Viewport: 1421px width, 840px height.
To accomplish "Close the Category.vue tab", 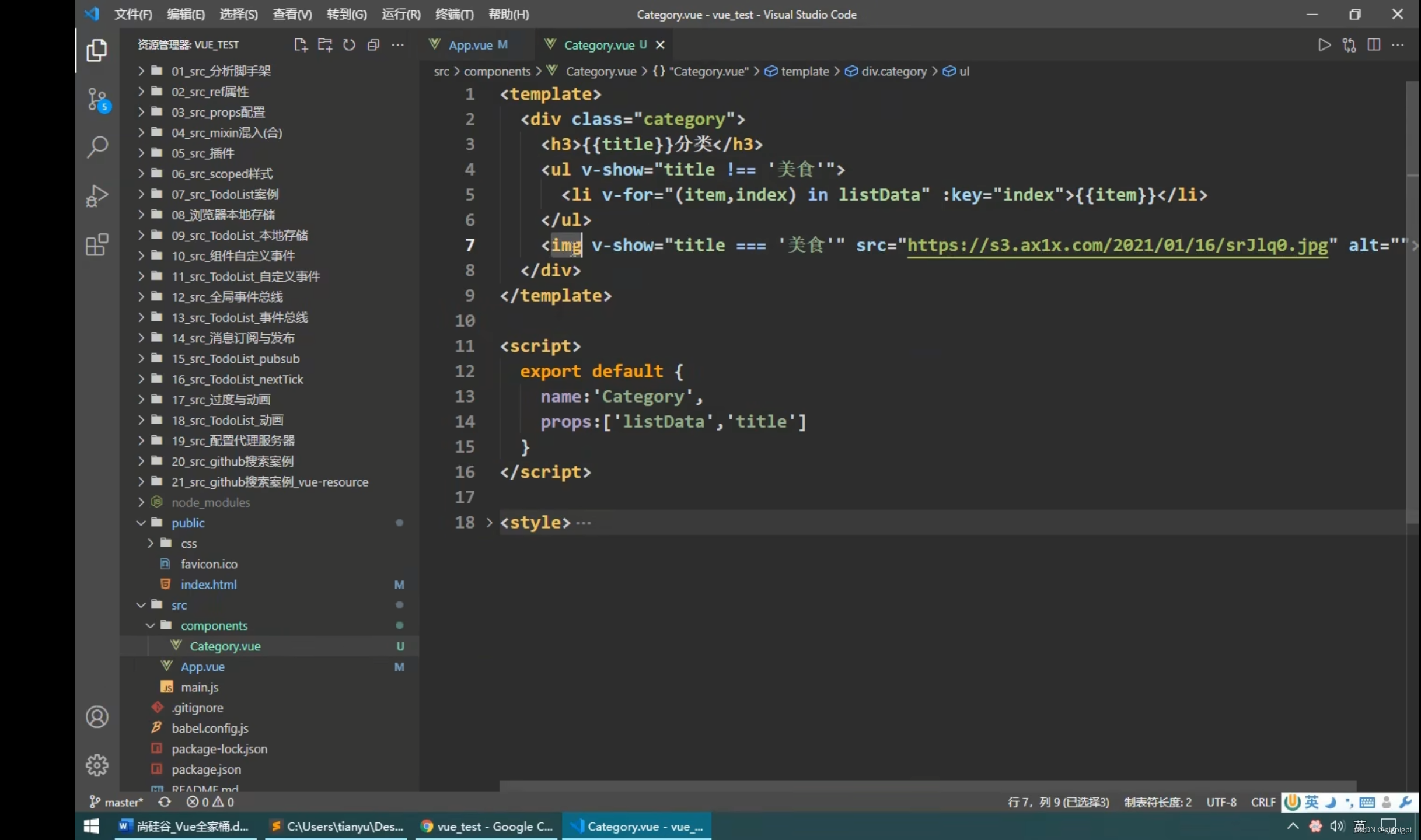I will coord(660,45).
